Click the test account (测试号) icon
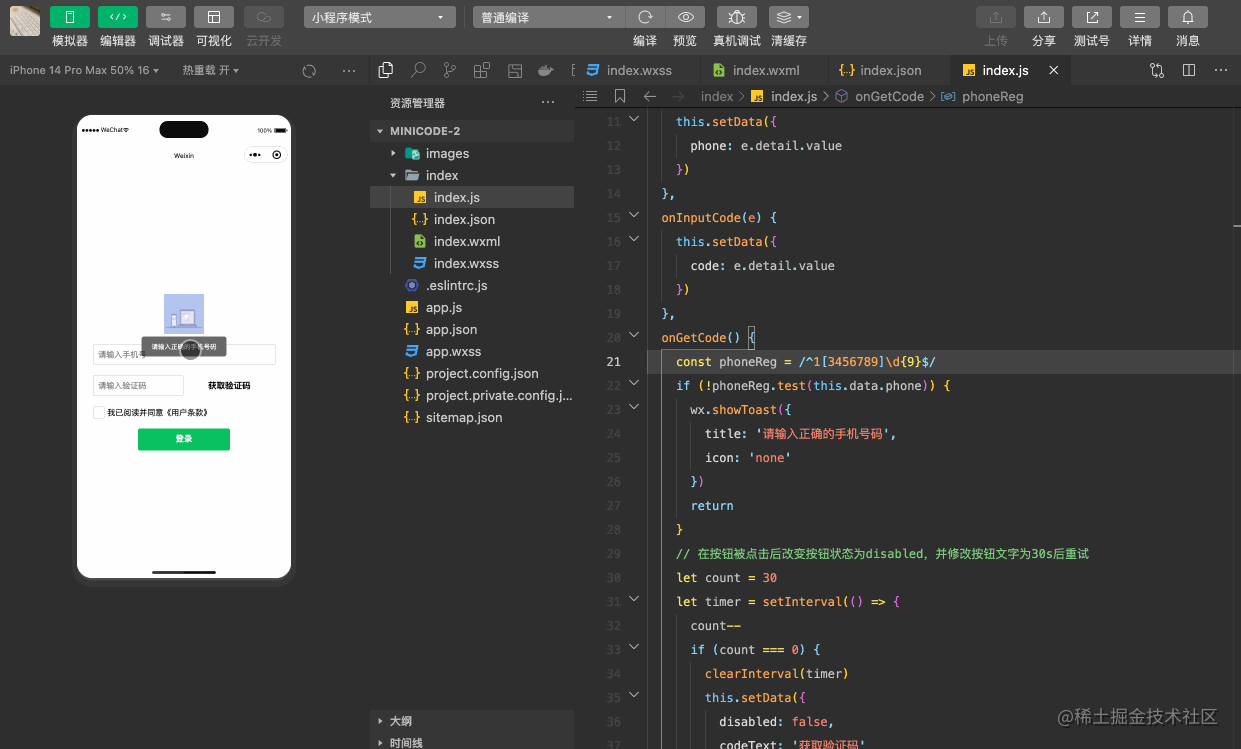Image resolution: width=1241 pixels, height=749 pixels. pyautogui.click(x=1092, y=18)
